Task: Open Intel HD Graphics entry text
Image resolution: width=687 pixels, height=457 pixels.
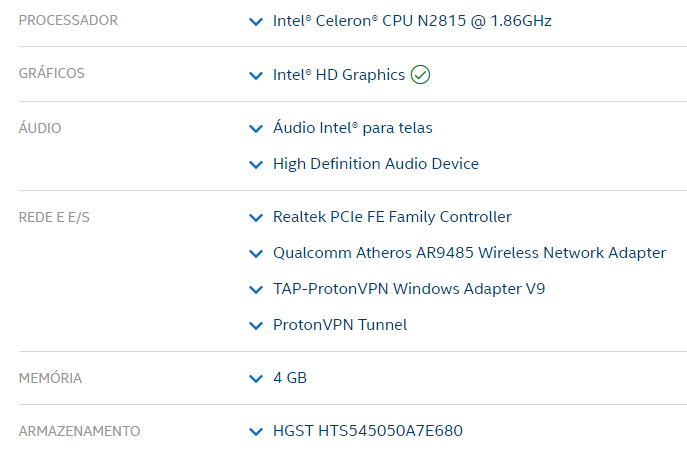Action: (x=339, y=75)
